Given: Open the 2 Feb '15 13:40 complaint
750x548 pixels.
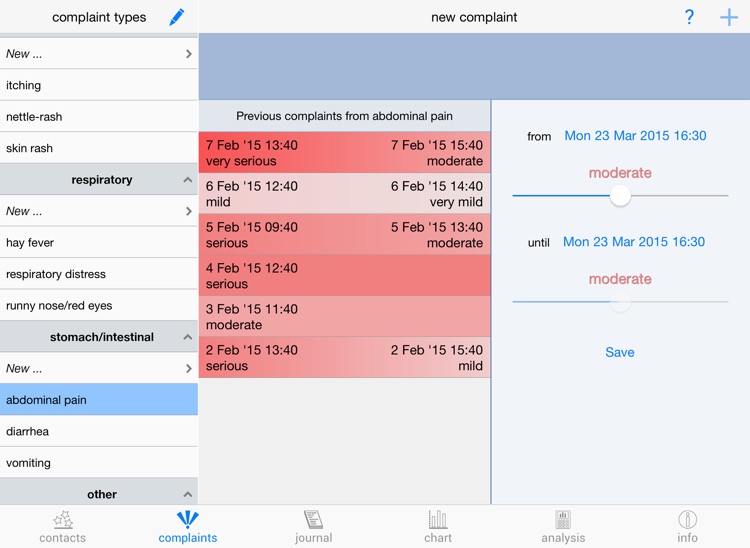Looking at the screenshot, I should 344,358.
